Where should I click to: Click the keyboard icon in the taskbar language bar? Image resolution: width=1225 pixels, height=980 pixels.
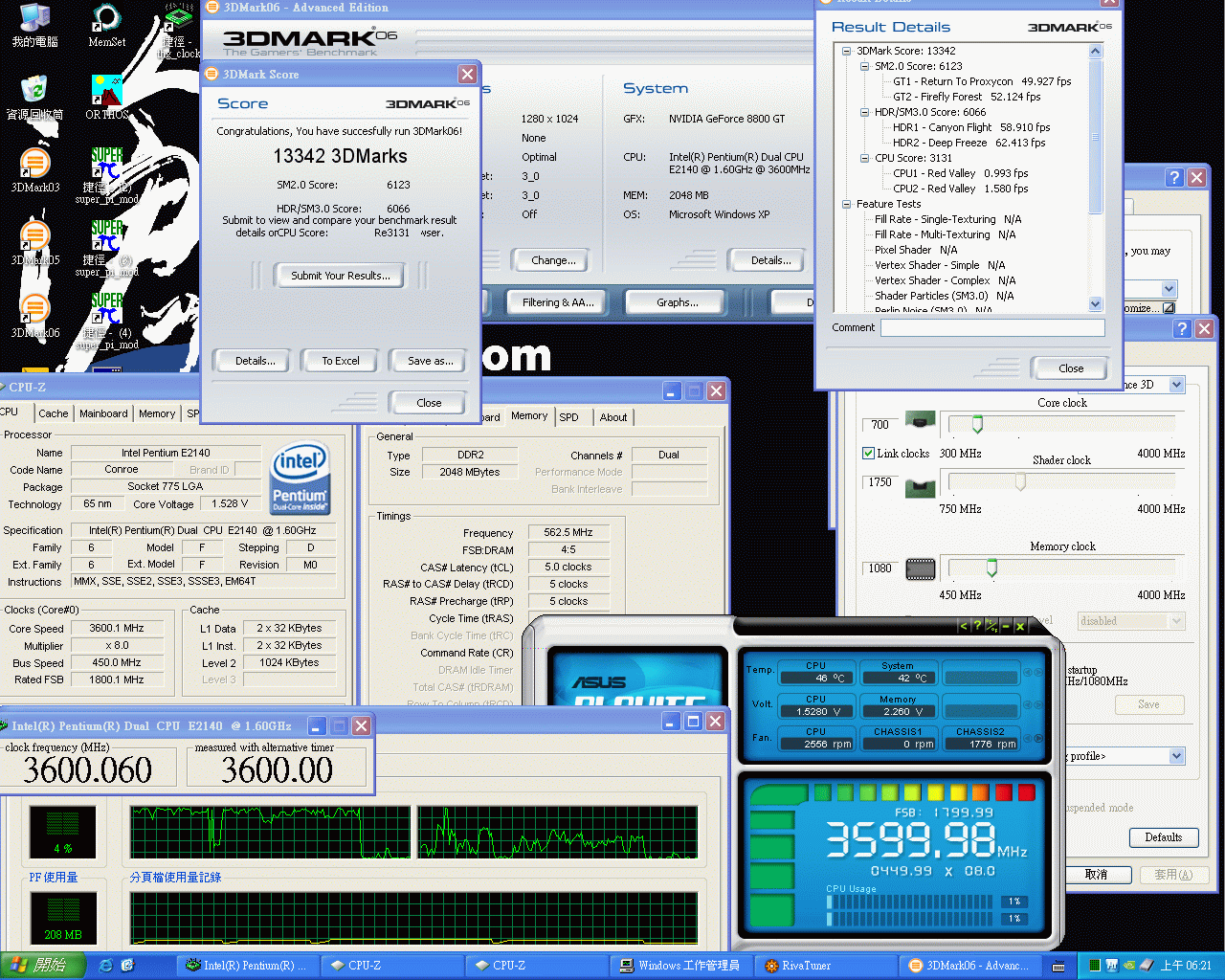point(1058,966)
